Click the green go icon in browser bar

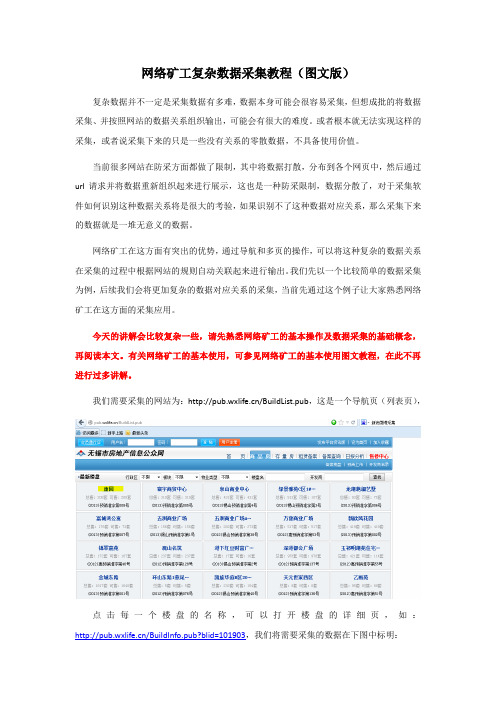coord(334,423)
